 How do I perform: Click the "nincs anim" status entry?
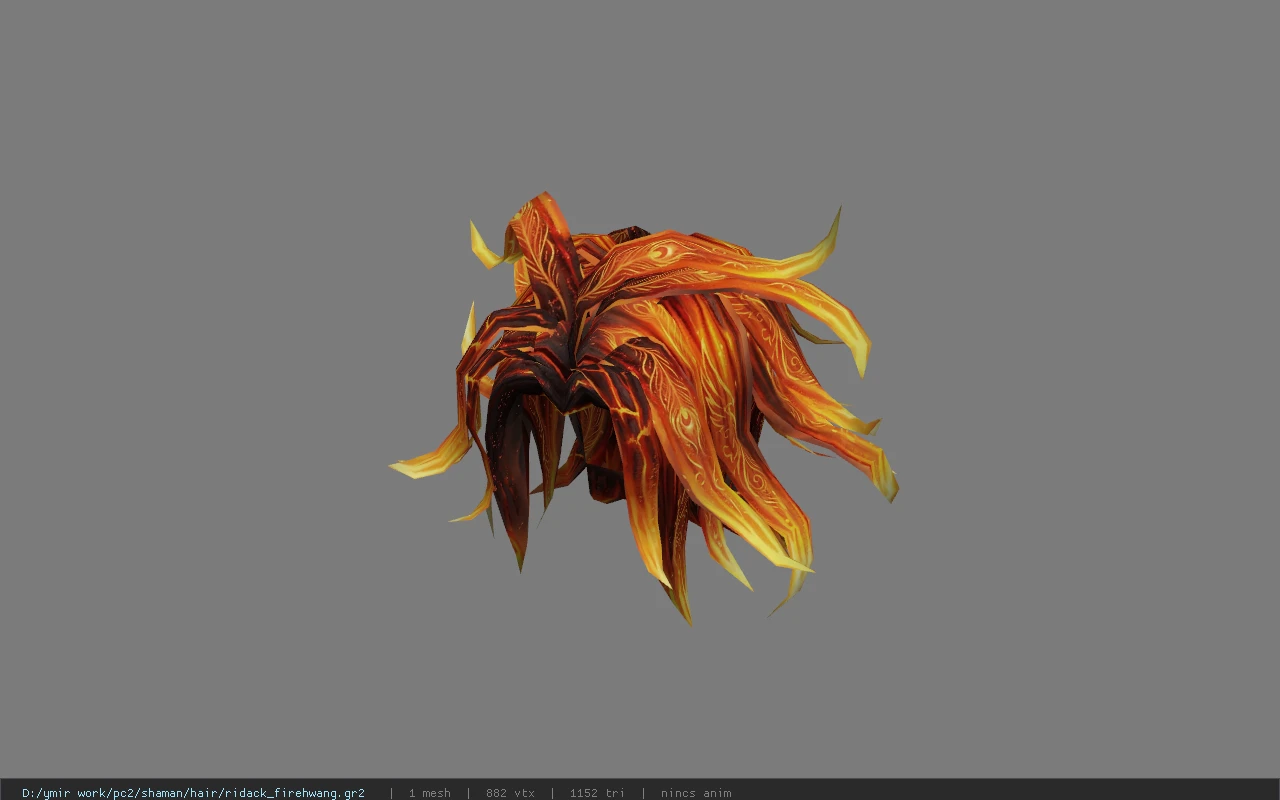click(x=696, y=793)
